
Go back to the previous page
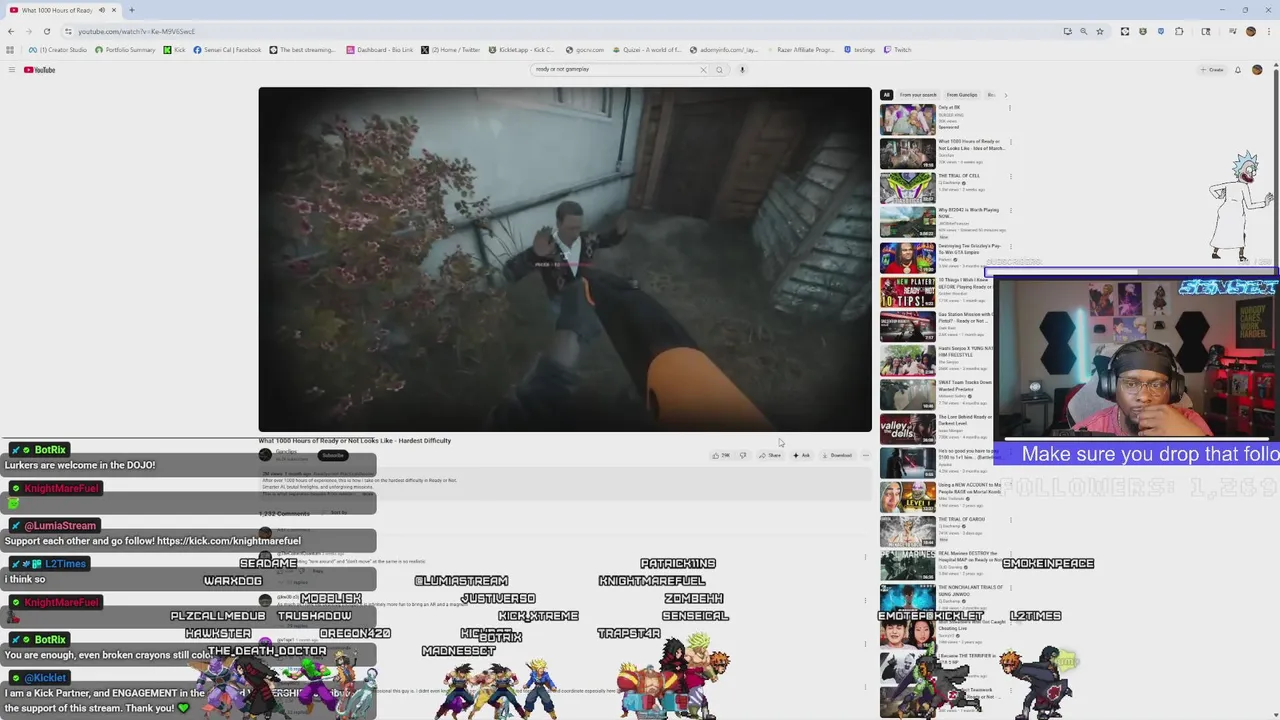[10, 31]
